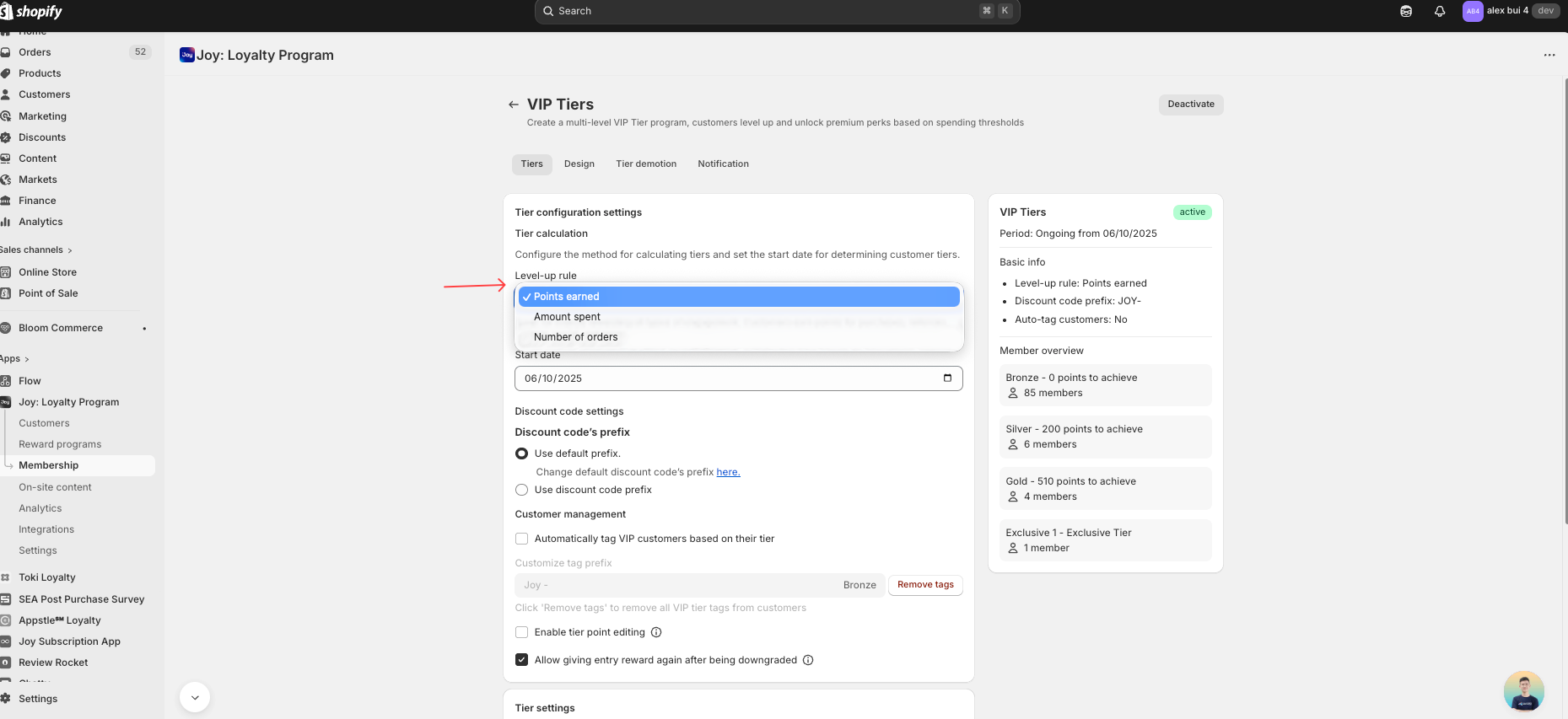Click info icon beside entry reward downgraded option
The width and height of the screenshot is (1568, 719).
click(808, 660)
